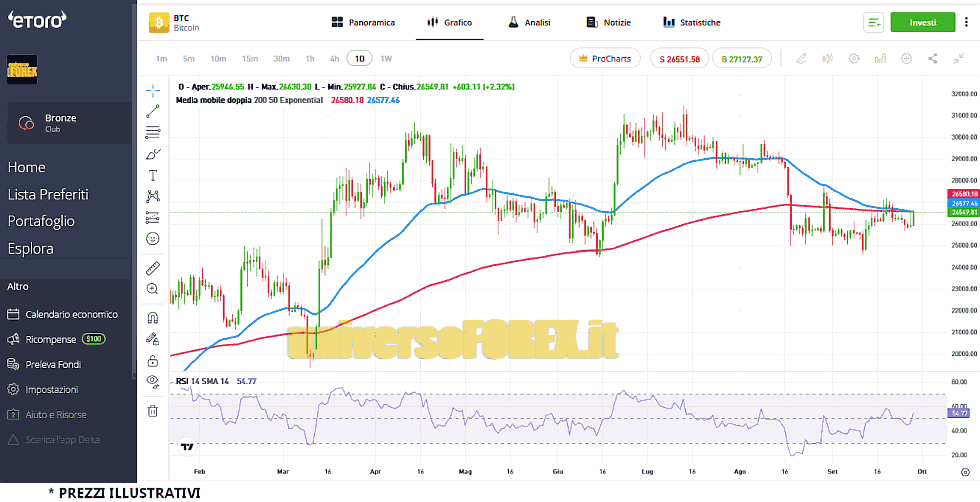Select the trend line drawing tool
This screenshot has height=502, width=980.
pyautogui.click(x=153, y=110)
